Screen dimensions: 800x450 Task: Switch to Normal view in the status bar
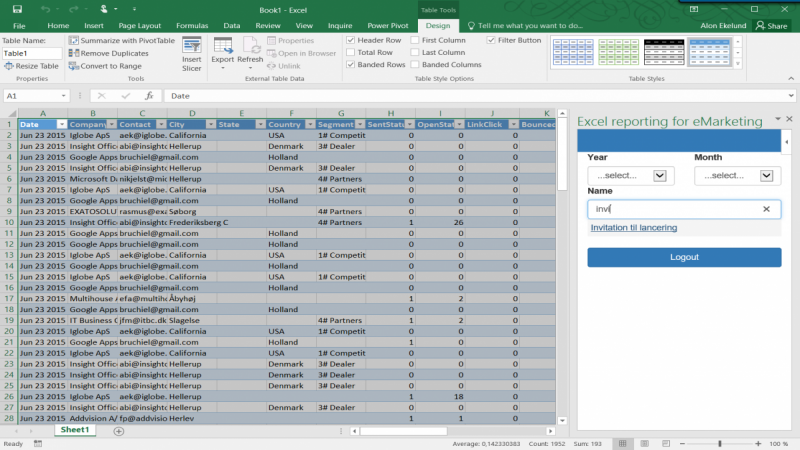[622, 443]
